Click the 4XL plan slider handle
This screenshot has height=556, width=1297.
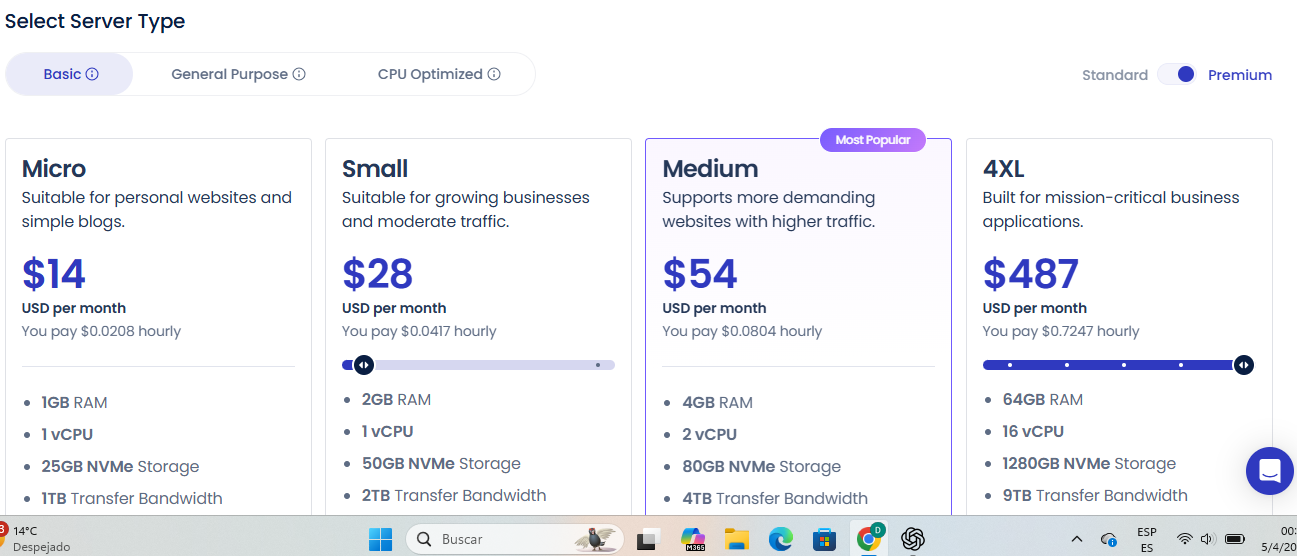point(1243,365)
